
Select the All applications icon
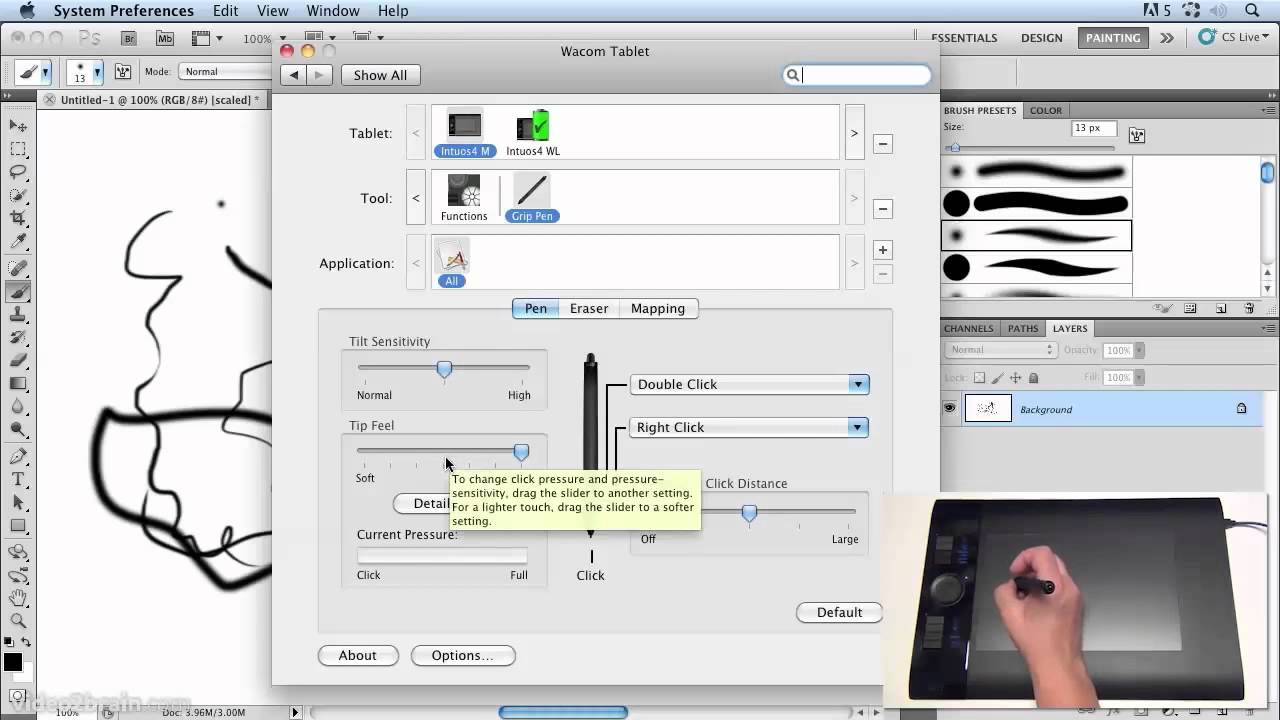pos(452,263)
